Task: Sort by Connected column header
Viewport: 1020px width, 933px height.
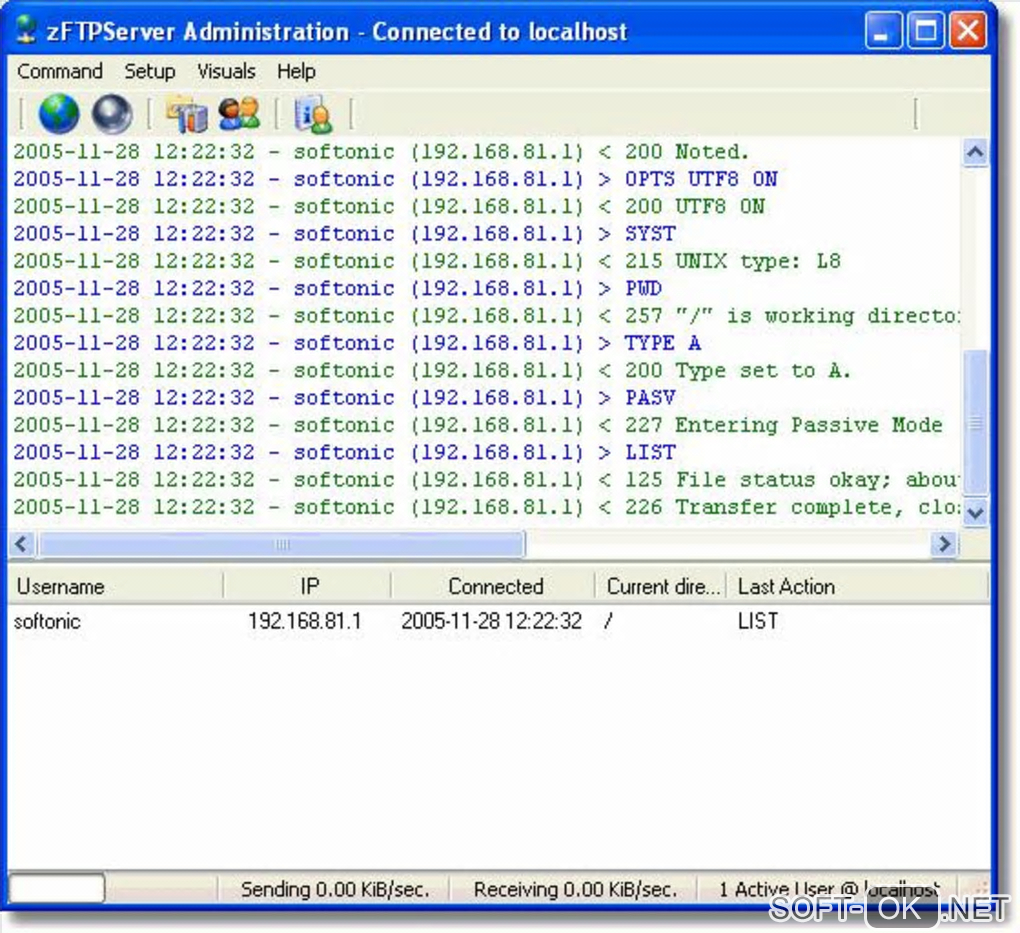Action: tap(494, 586)
